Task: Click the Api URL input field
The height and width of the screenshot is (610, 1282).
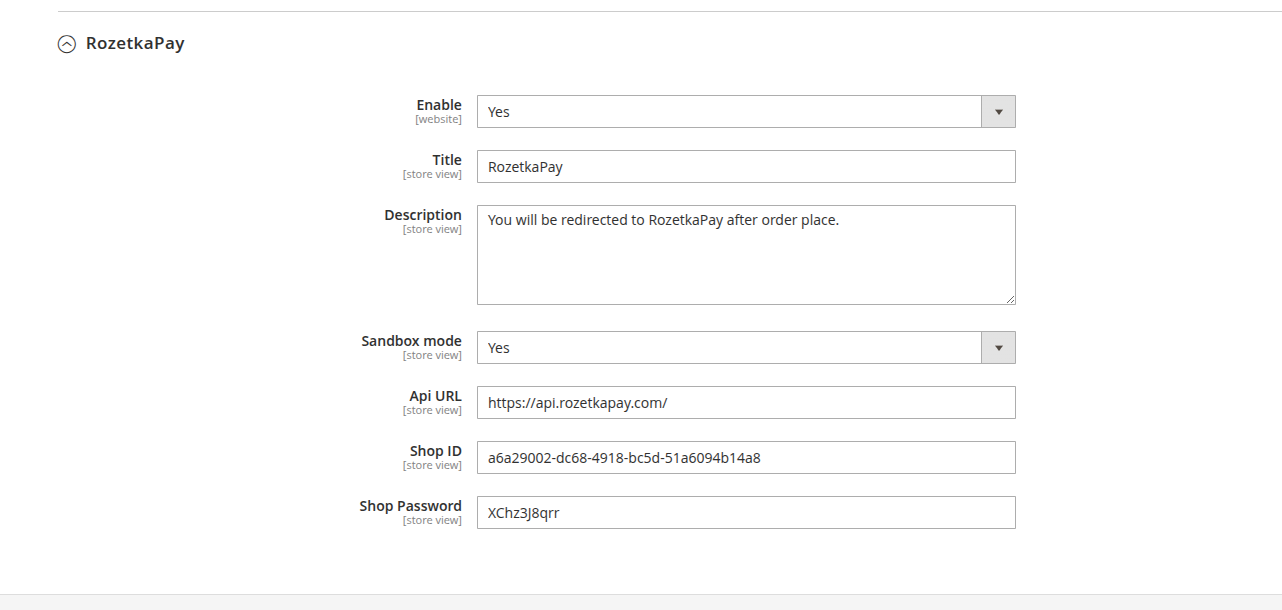Action: 746,403
